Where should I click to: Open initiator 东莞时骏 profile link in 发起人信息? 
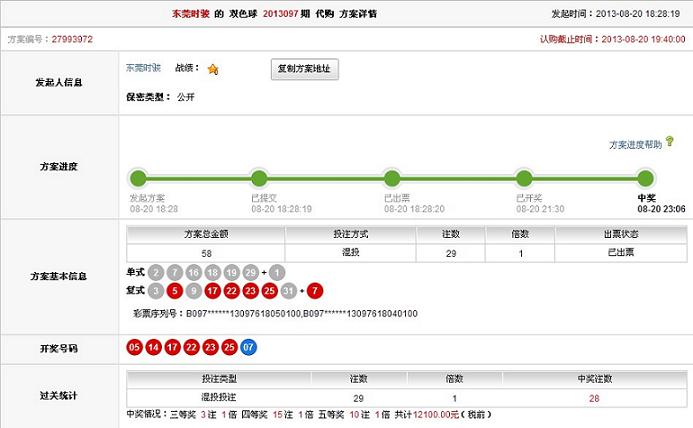click(143, 68)
